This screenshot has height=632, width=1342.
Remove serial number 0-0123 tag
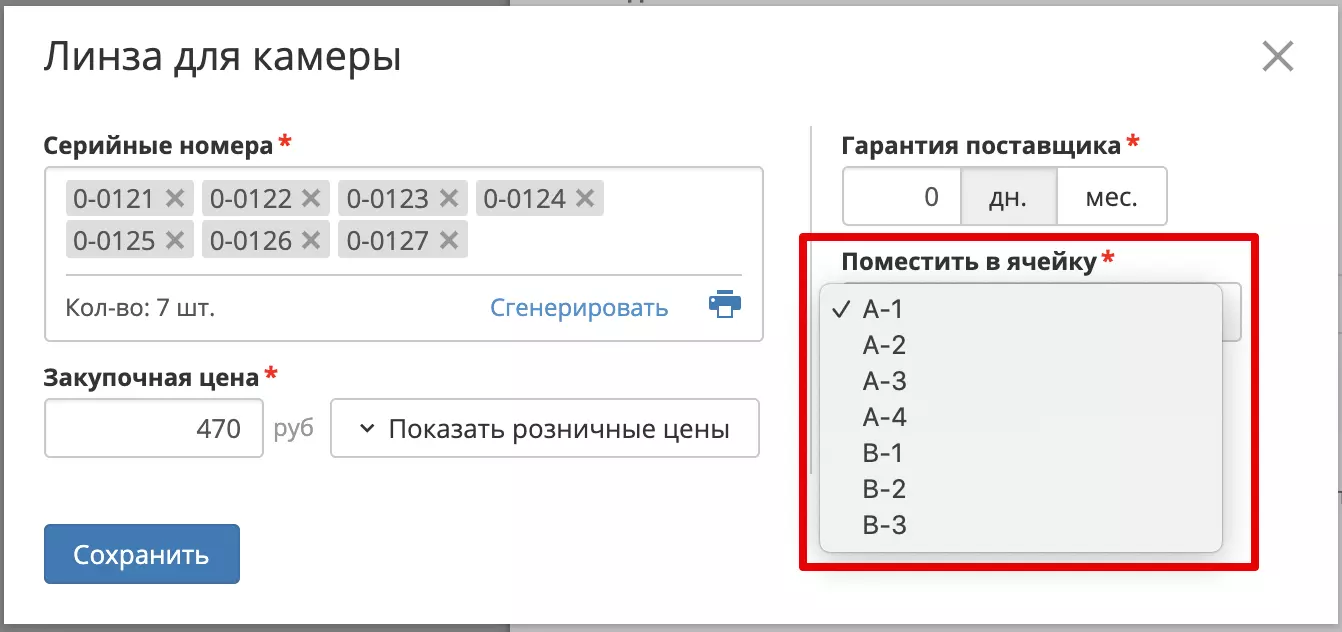[x=448, y=199]
